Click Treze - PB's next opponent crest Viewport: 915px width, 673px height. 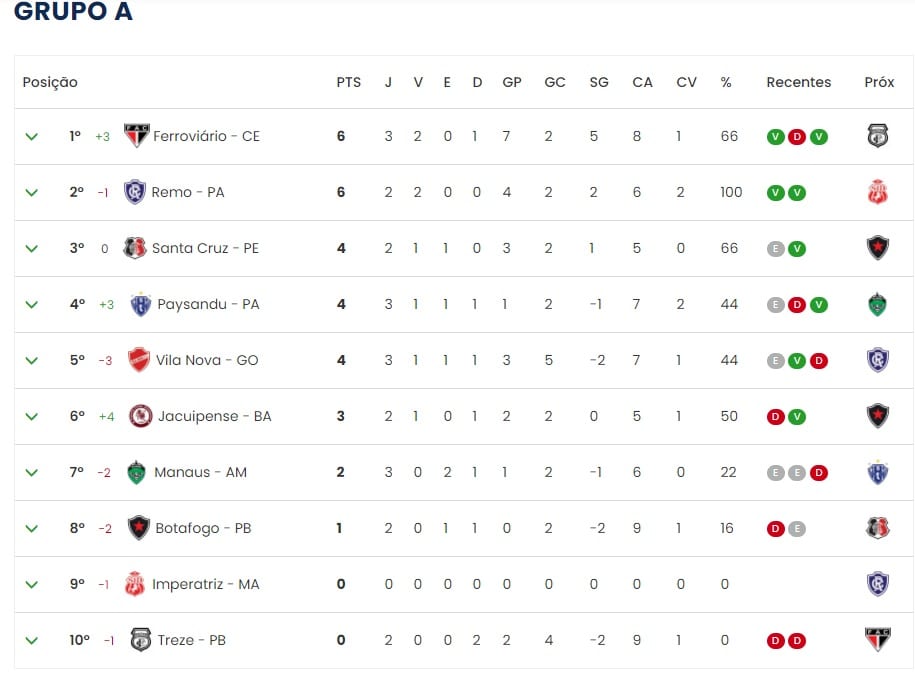click(x=878, y=640)
